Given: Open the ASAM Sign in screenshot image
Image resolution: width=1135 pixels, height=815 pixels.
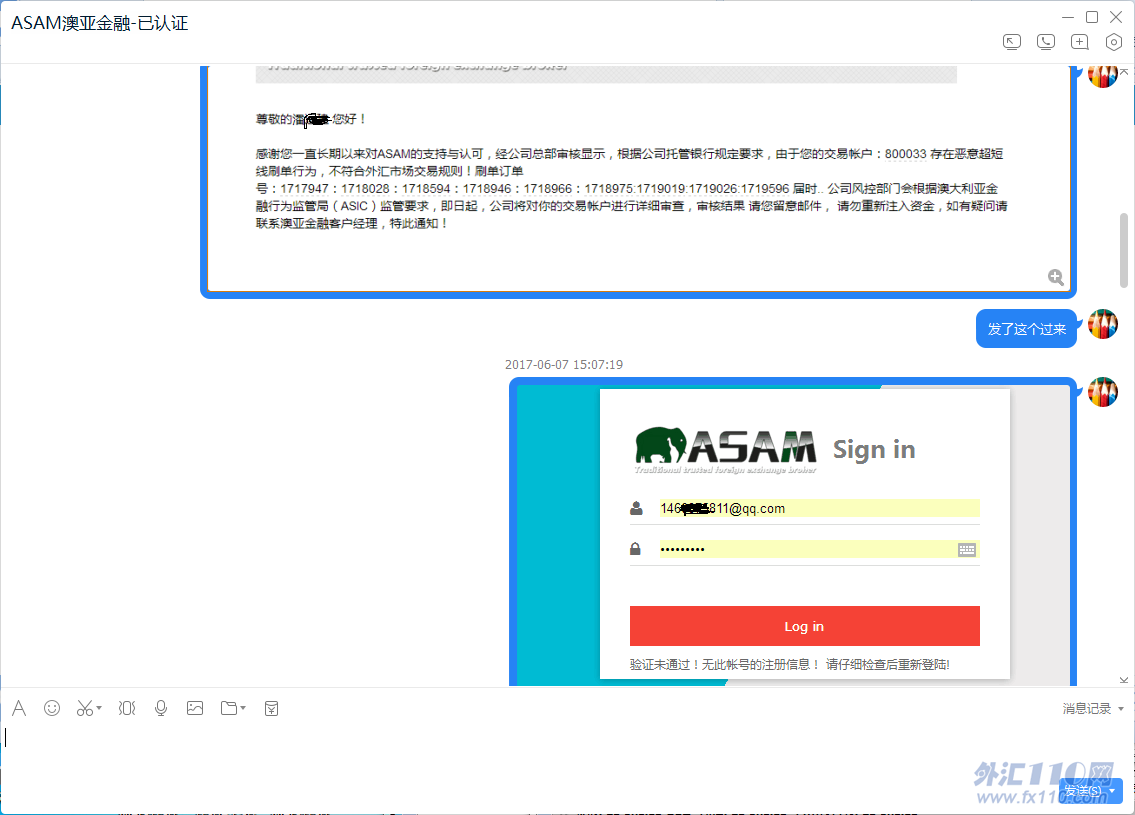Looking at the screenshot, I should pos(793,534).
